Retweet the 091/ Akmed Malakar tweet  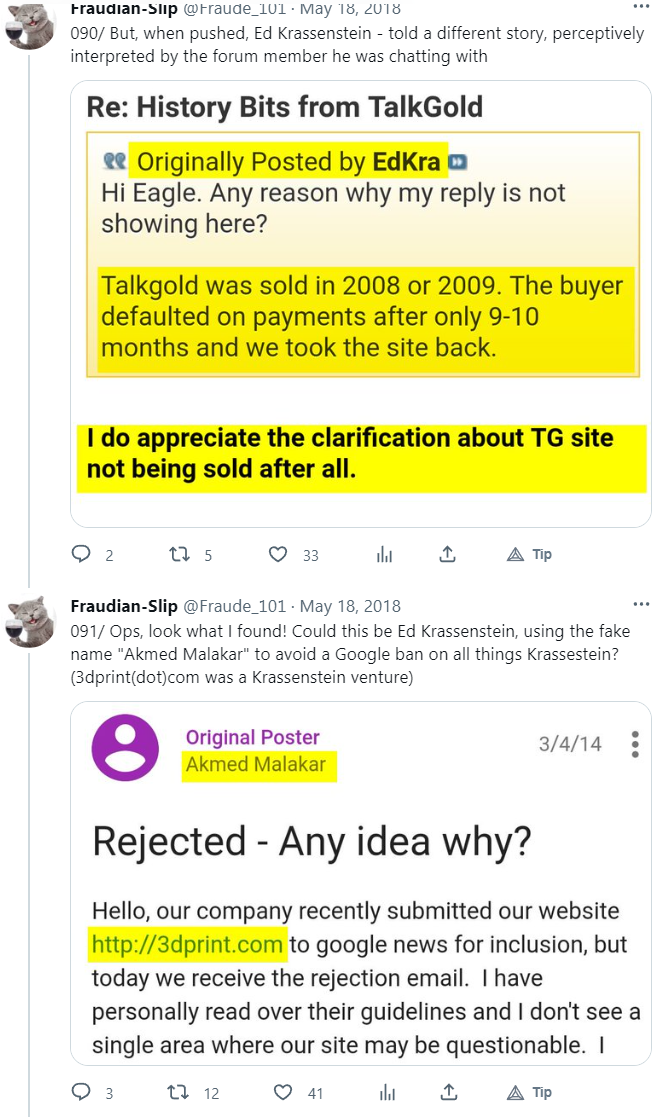pos(181,1092)
